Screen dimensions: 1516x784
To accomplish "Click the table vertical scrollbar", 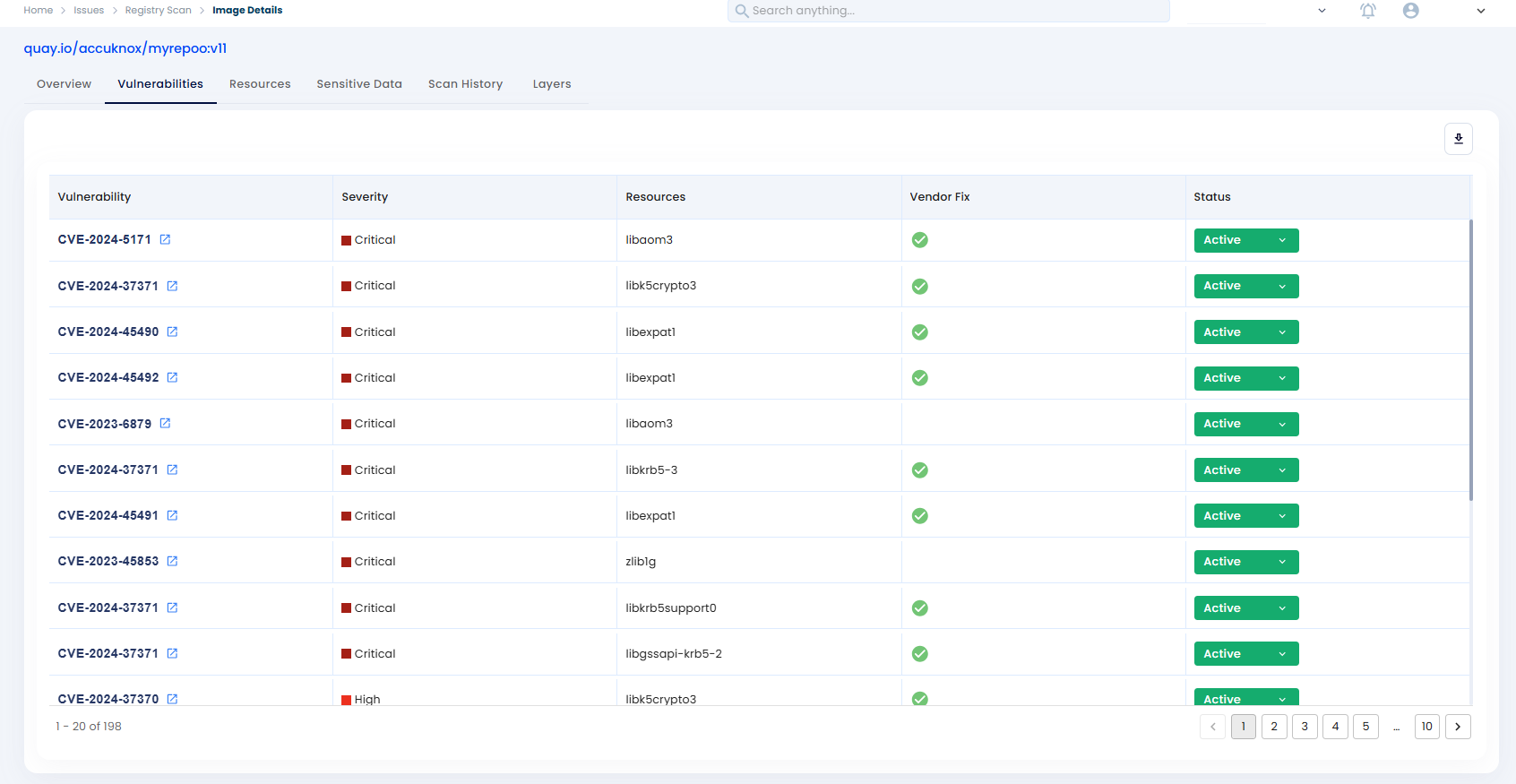I will click(x=1471, y=358).
